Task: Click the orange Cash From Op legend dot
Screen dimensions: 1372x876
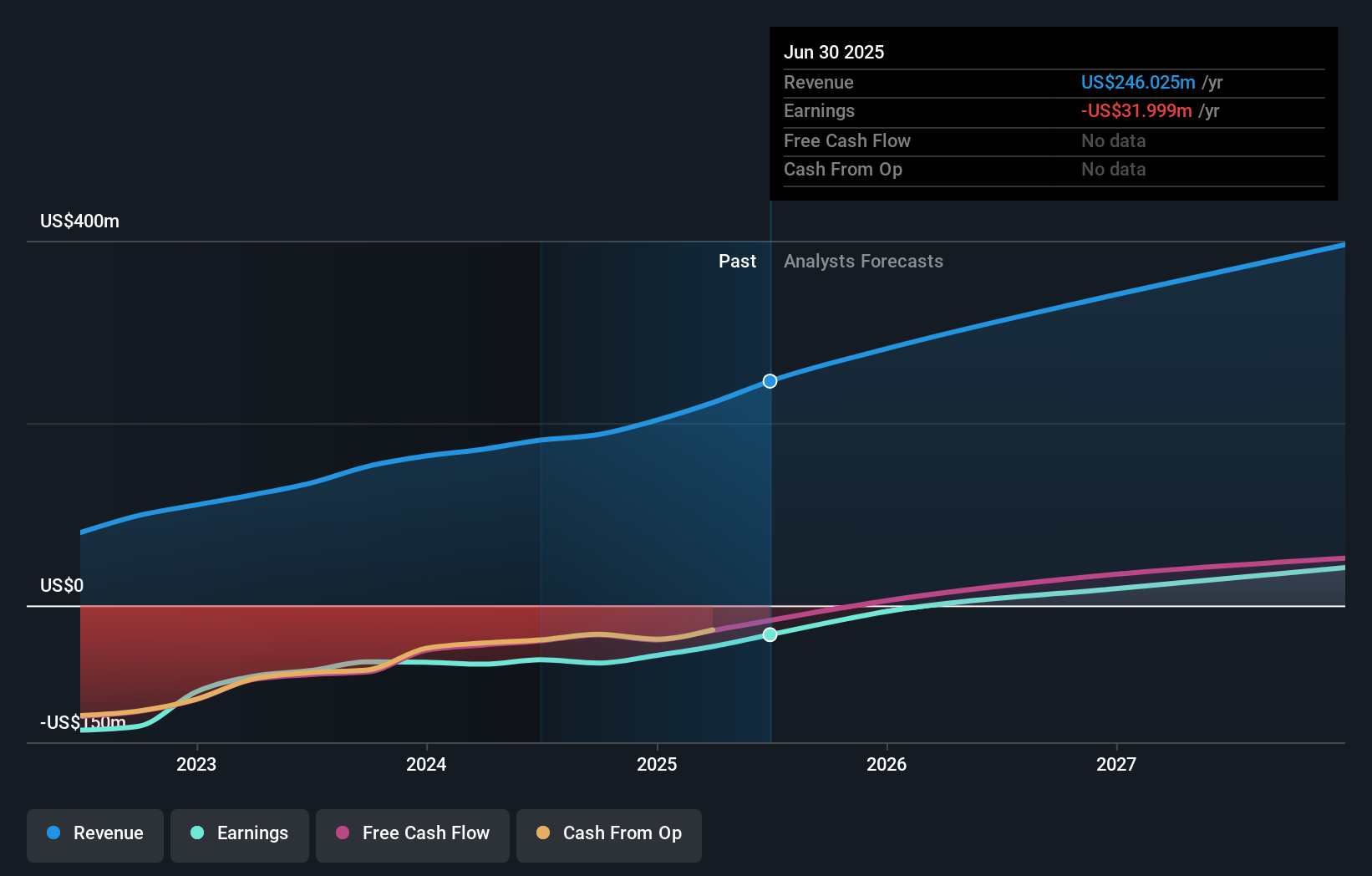Action: (x=543, y=833)
